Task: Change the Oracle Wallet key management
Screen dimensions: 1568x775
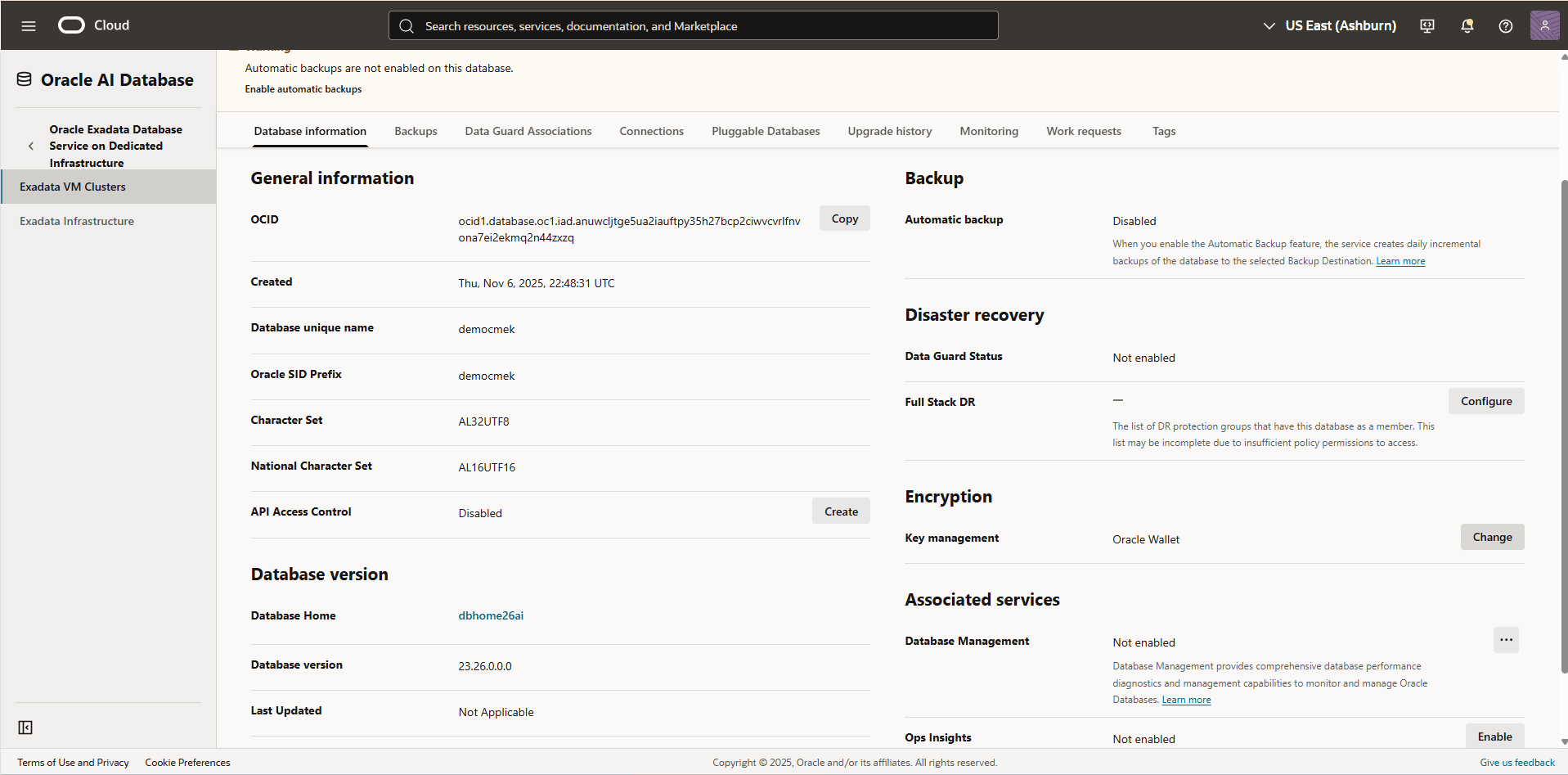Action: 1491,537
